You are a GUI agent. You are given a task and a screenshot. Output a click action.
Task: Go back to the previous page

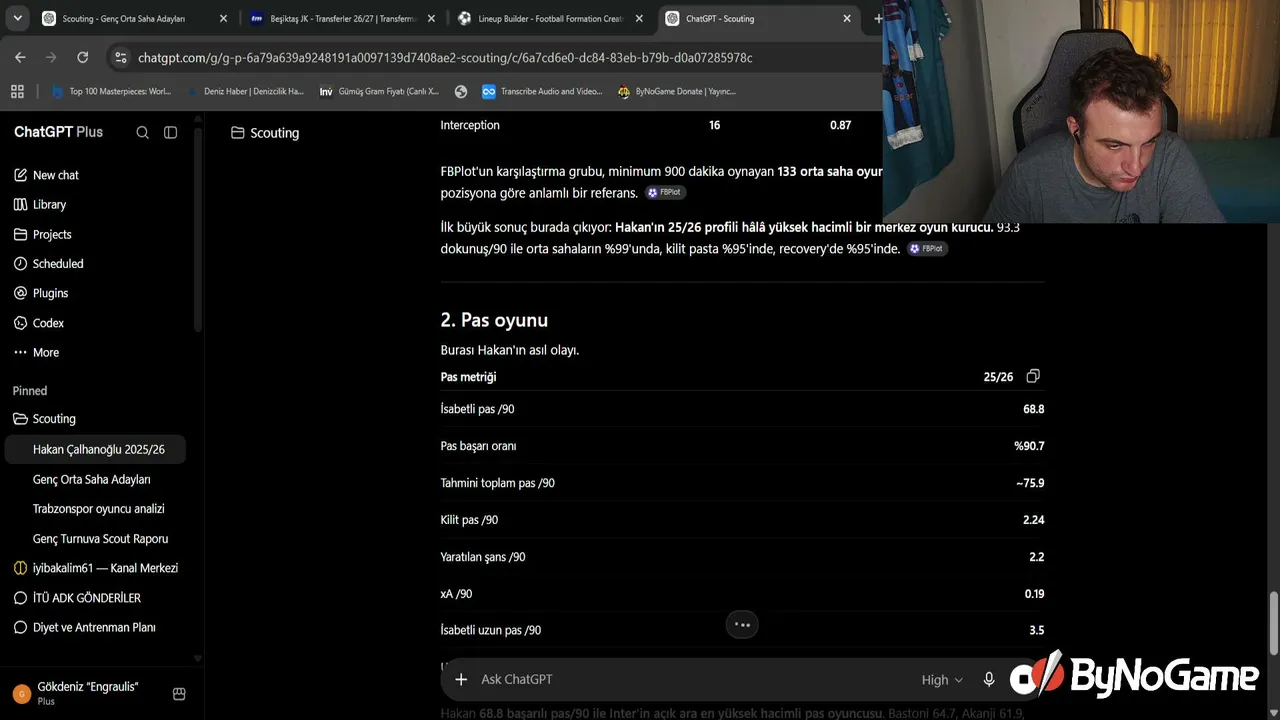20,57
